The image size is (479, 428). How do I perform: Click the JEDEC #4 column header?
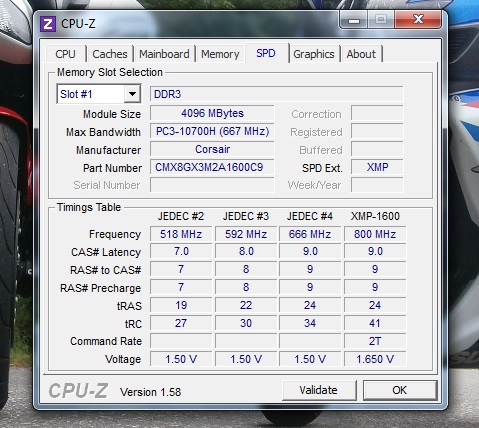[310, 216]
